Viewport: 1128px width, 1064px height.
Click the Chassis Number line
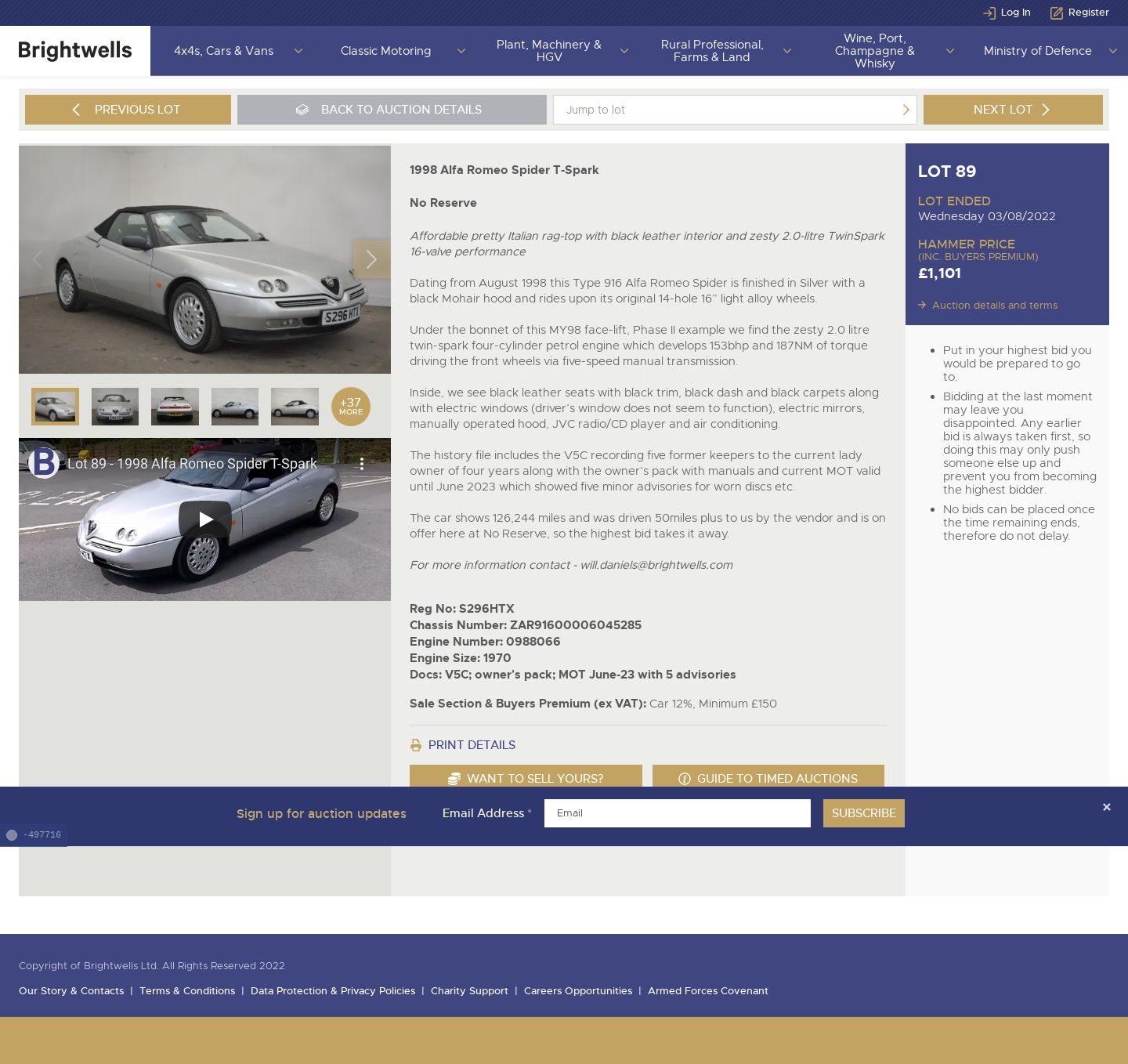point(526,625)
